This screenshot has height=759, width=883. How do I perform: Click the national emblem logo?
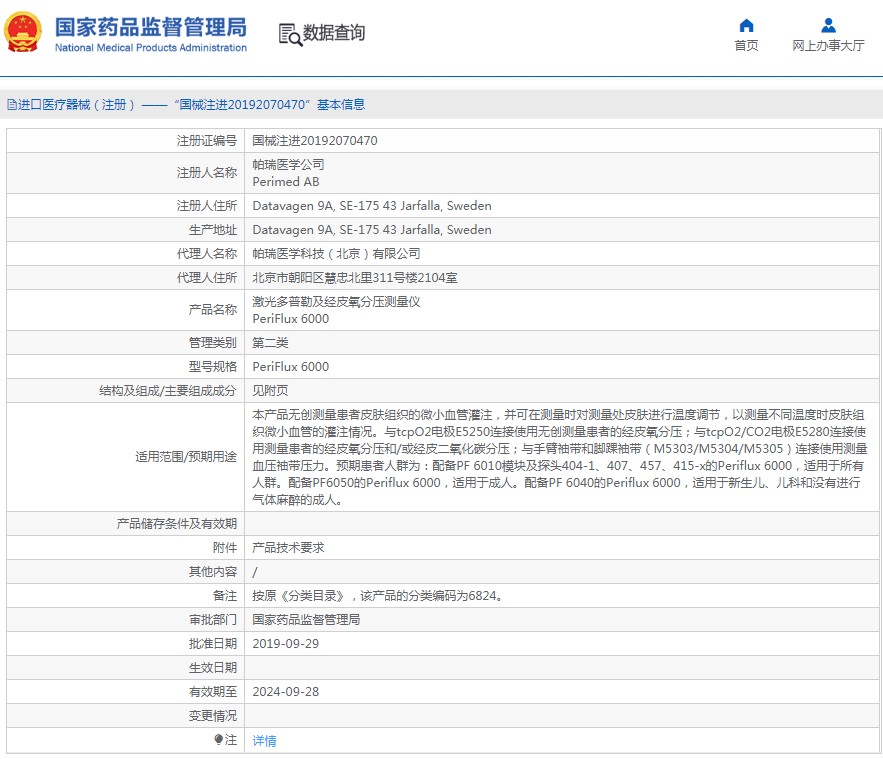tap(23, 33)
